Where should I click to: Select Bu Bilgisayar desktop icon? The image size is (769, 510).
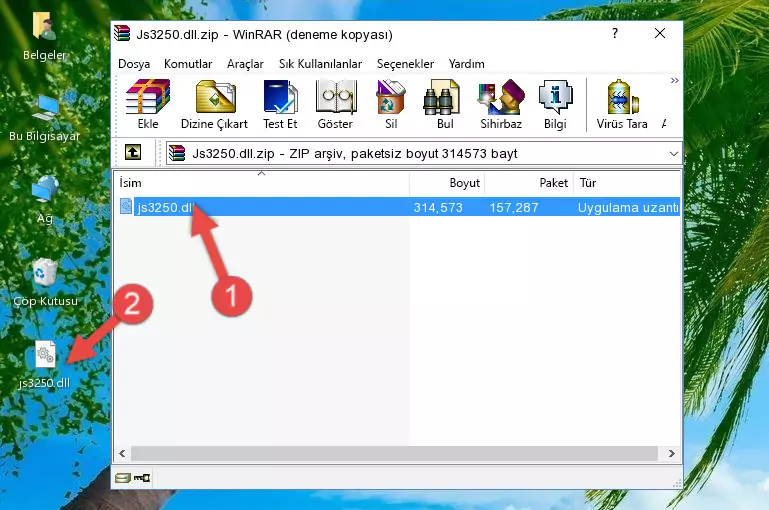[45, 118]
